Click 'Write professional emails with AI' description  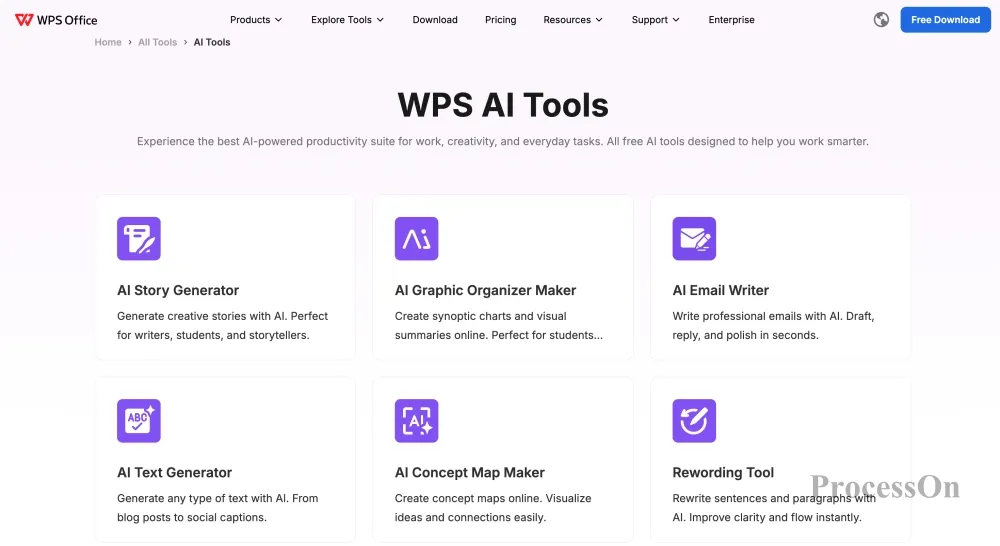tap(773, 325)
